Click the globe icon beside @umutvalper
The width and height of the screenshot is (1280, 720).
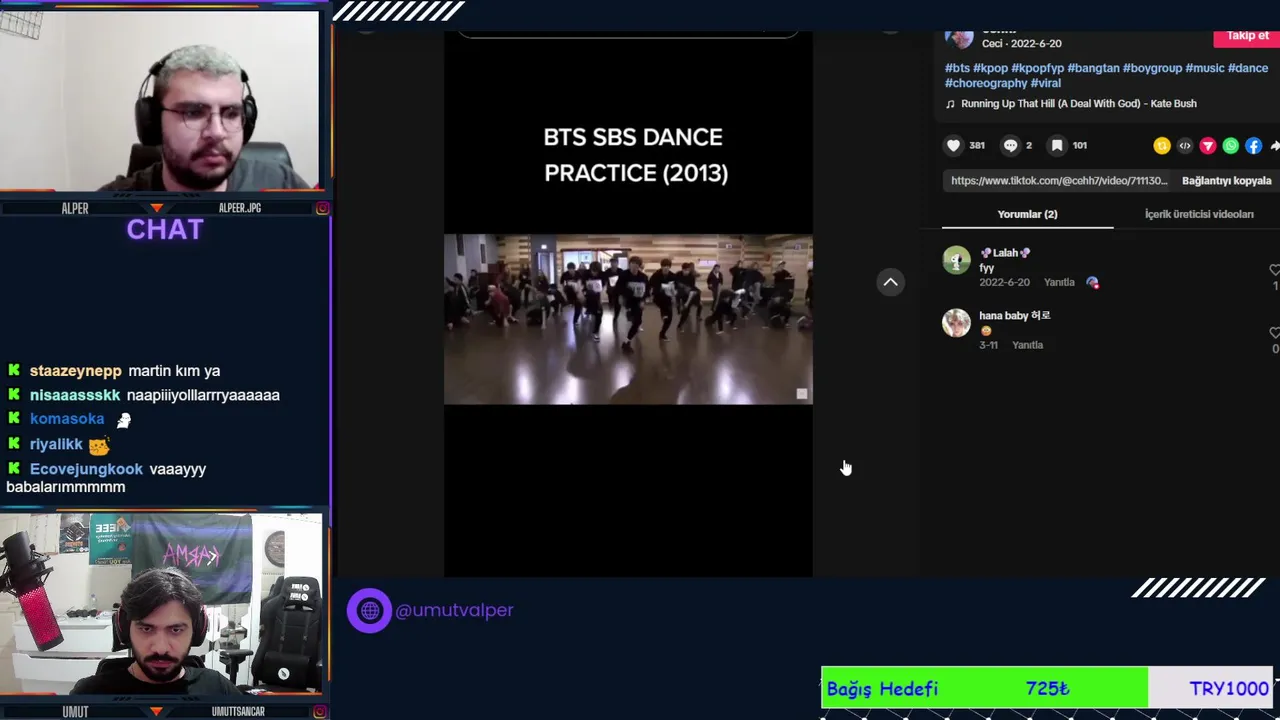(x=369, y=610)
